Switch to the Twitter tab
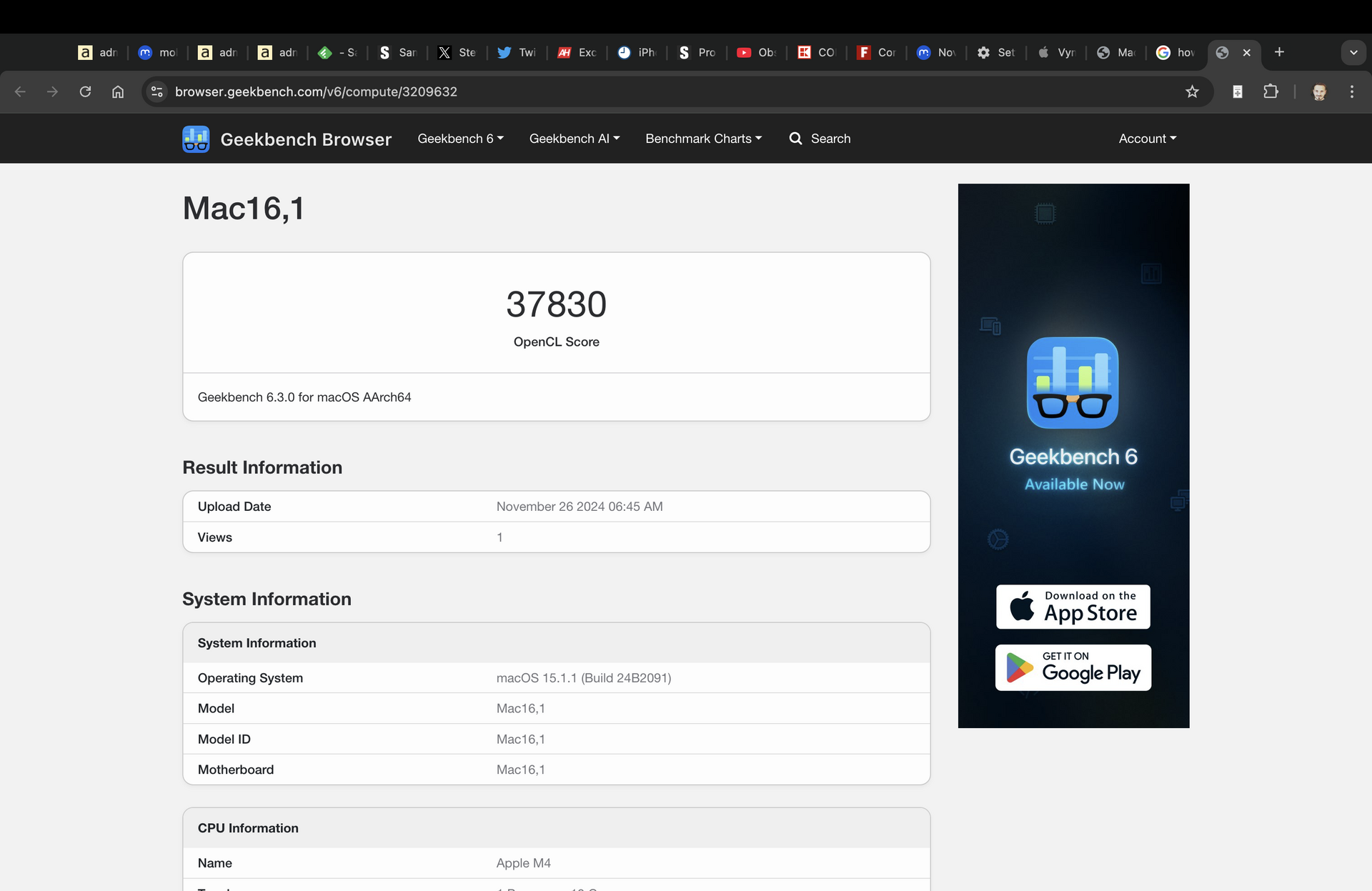This screenshot has width=1372, height=891. tap(516, 52)
